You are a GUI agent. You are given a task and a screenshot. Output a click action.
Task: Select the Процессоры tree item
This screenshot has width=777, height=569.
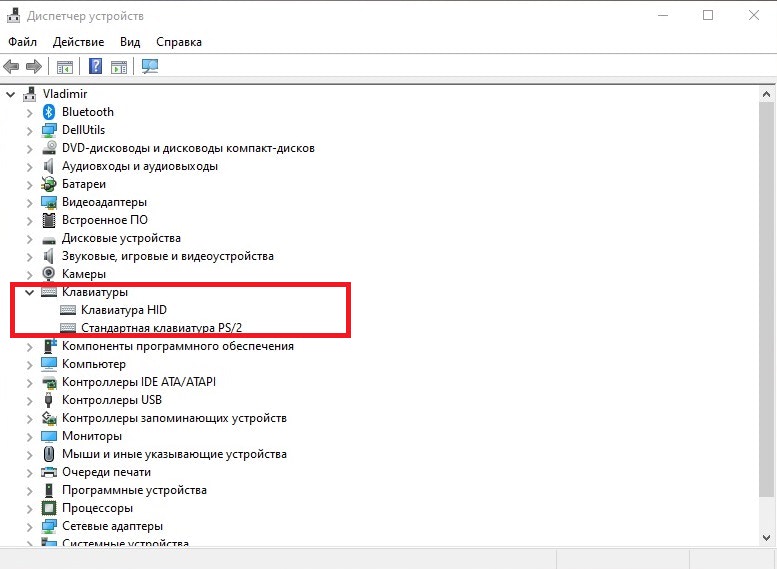coord(97,508)
